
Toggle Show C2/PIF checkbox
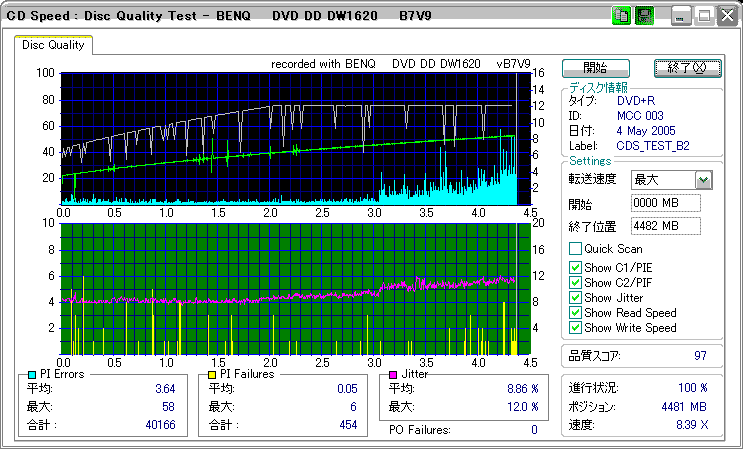pyautogui.click(x=575, y=282)
